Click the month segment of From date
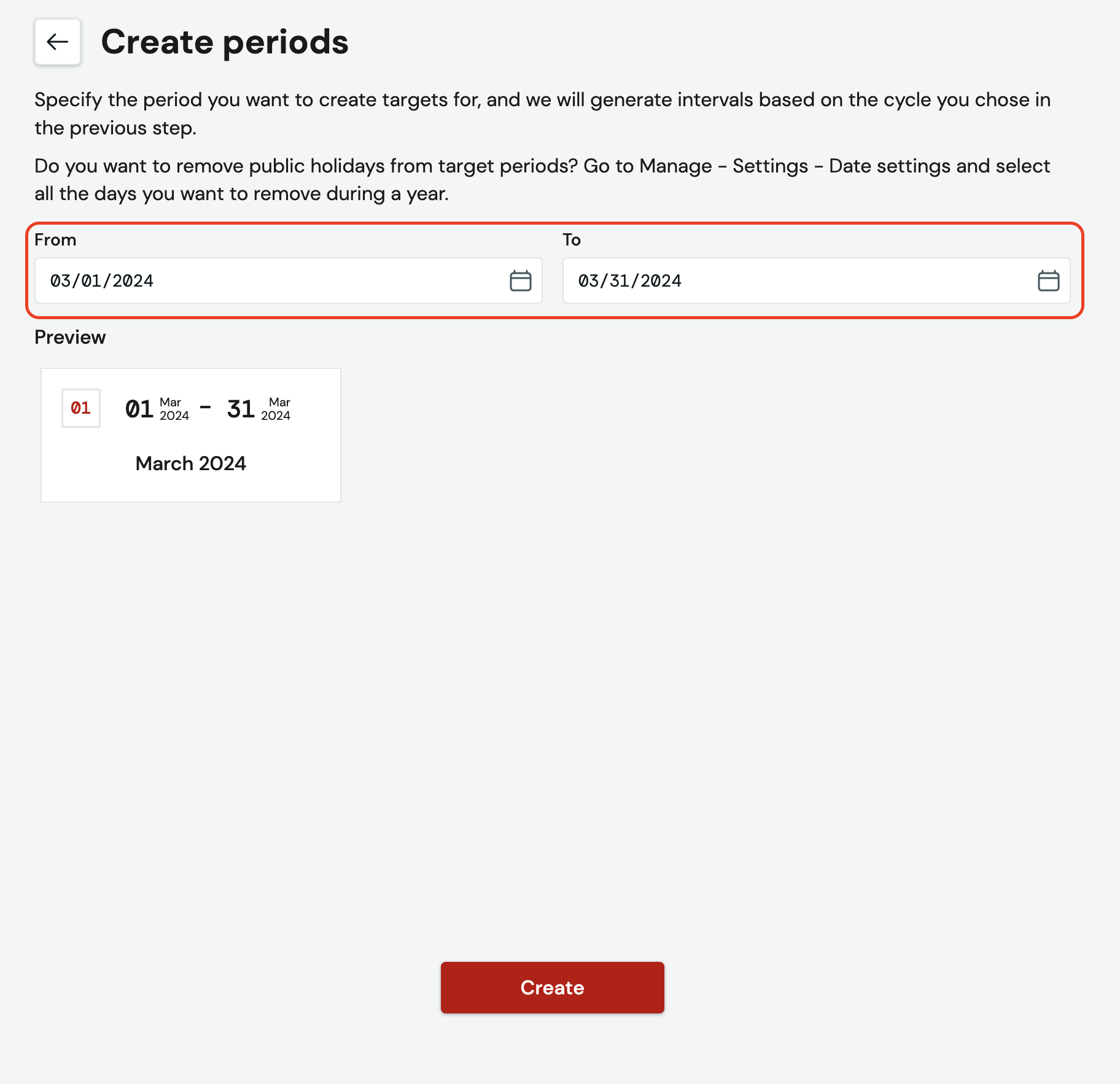 (x=60, y=281)
